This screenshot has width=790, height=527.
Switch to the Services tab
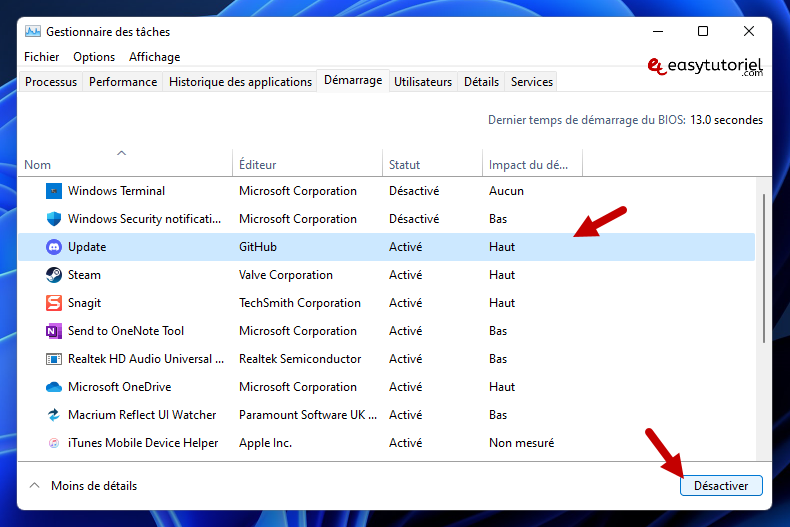point(532,82)
